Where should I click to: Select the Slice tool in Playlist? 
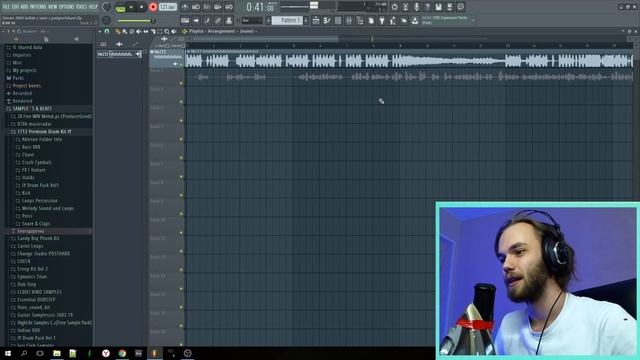(153, 31)
